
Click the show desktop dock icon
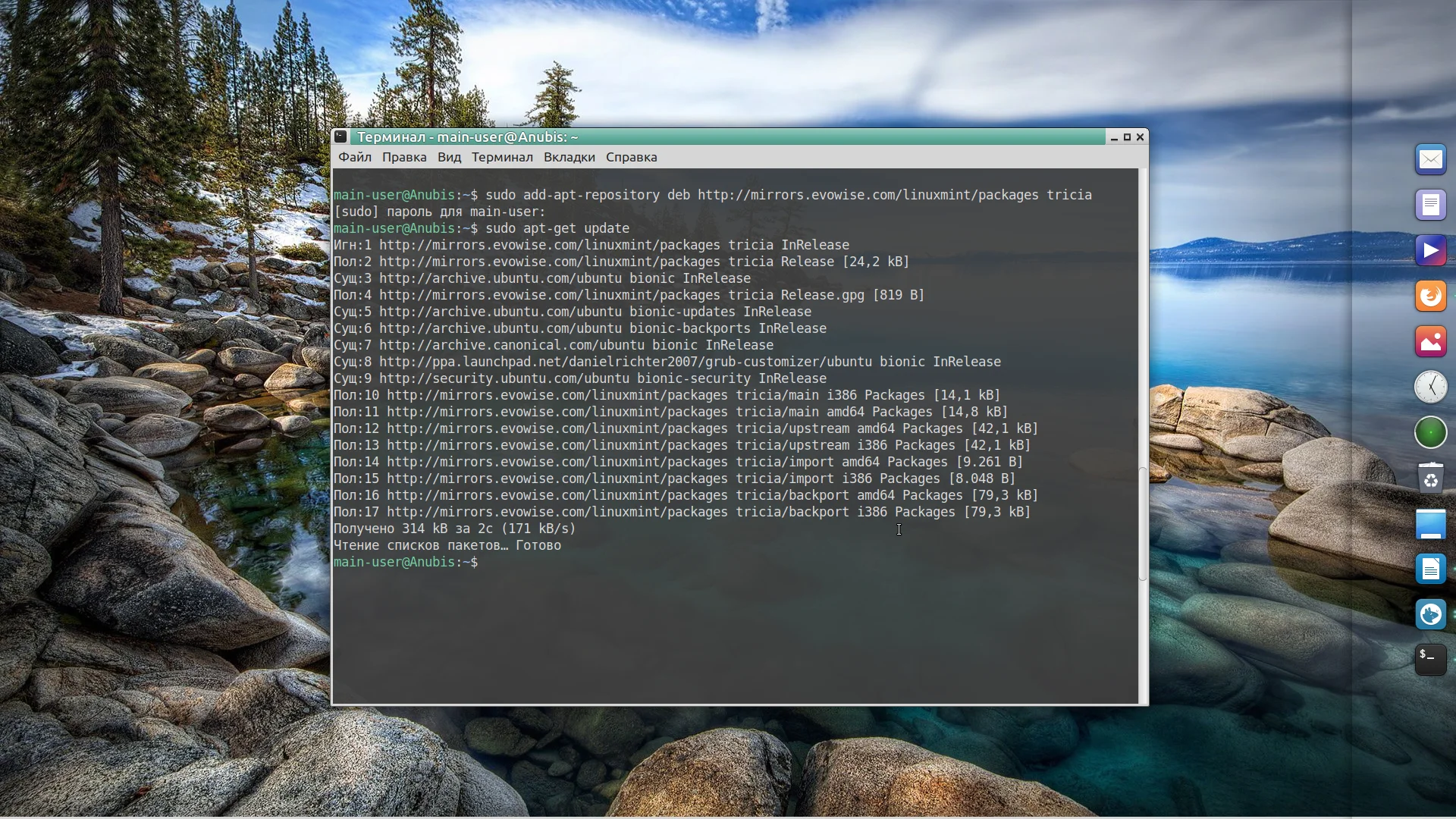click(1430, 524)
